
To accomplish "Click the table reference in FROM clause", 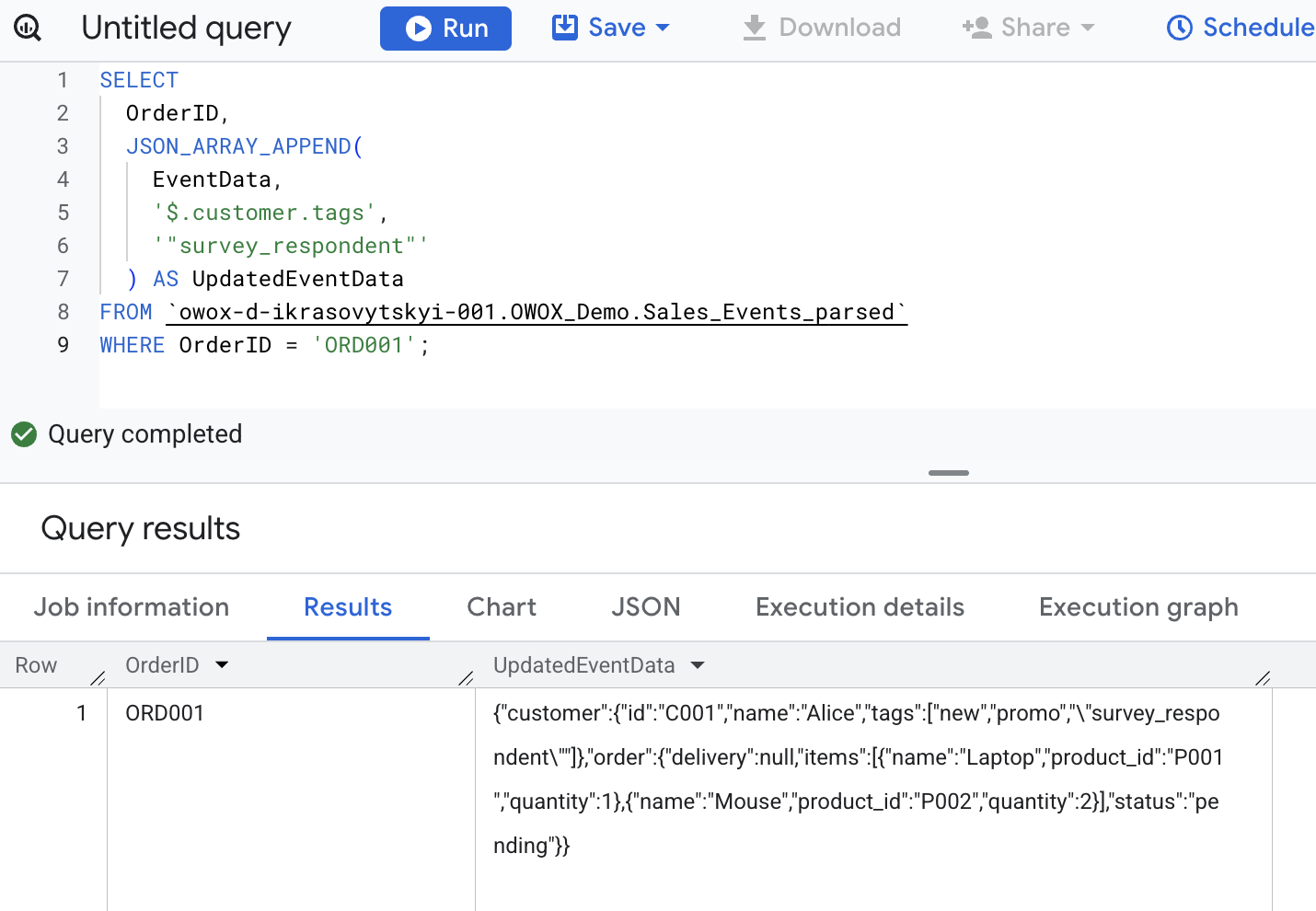I will [537, 312].
